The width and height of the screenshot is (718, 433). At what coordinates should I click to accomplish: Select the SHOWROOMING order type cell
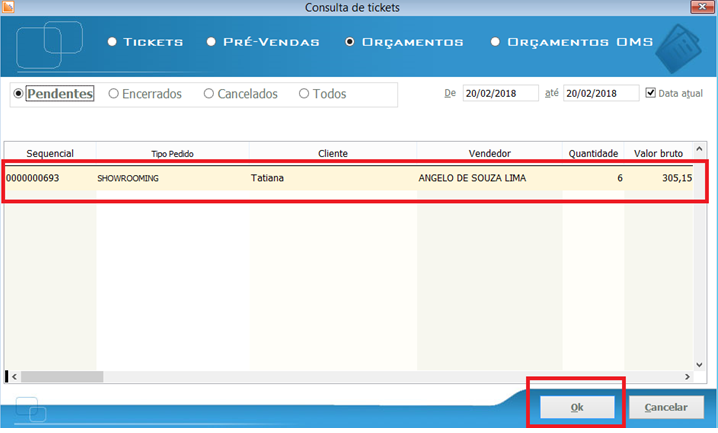[173, 178]
